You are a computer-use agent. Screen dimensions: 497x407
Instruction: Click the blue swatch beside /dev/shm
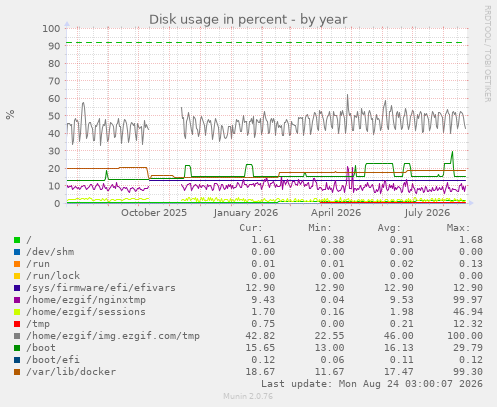[17, 252]
